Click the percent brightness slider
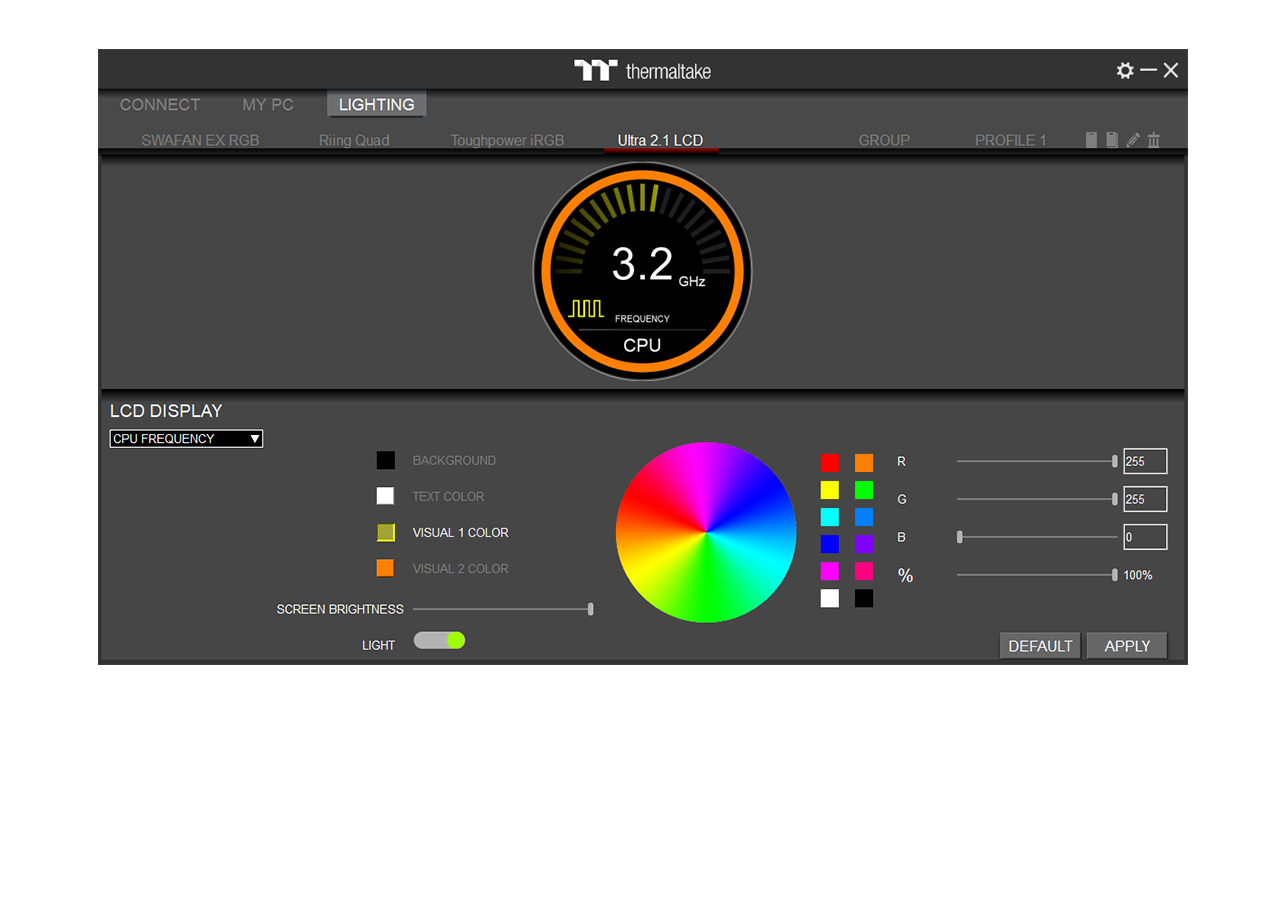This screenshot has width=1280, height=900. point(1037,575)
